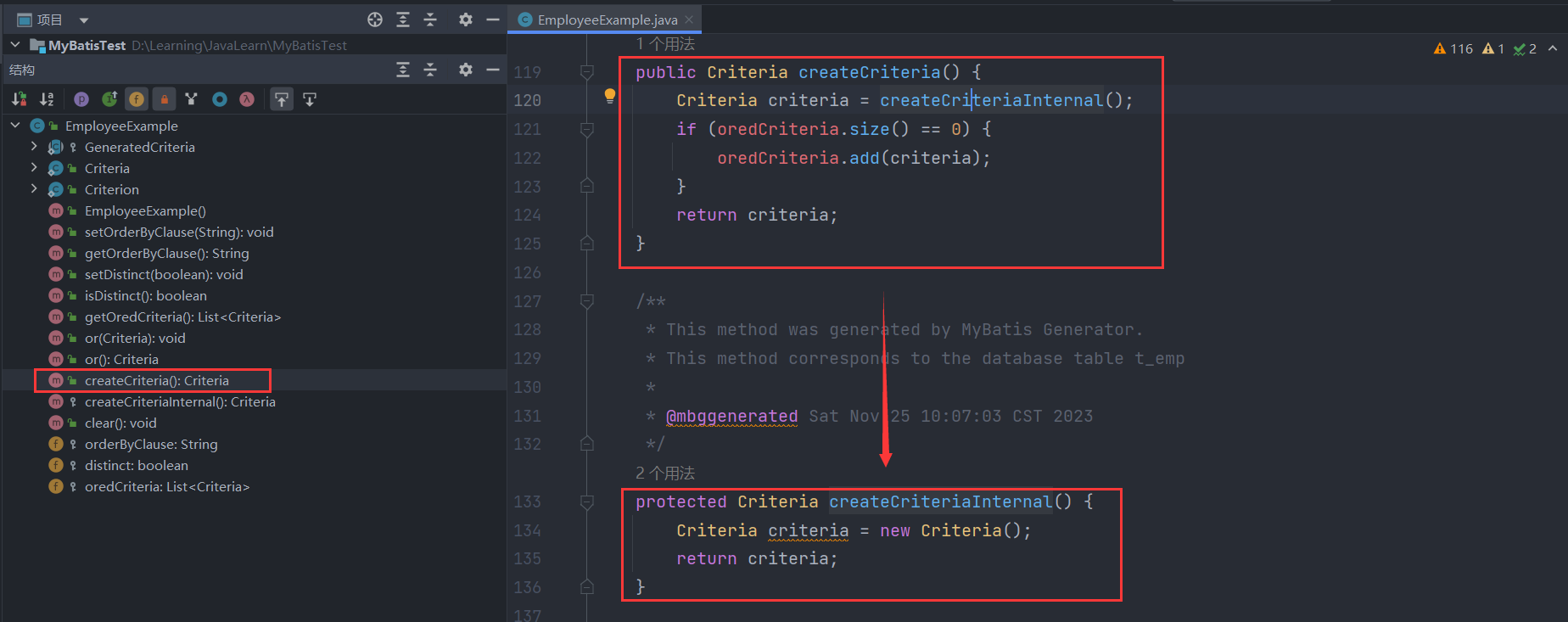Click the '1 个用法' usages hint

(665, 43)
